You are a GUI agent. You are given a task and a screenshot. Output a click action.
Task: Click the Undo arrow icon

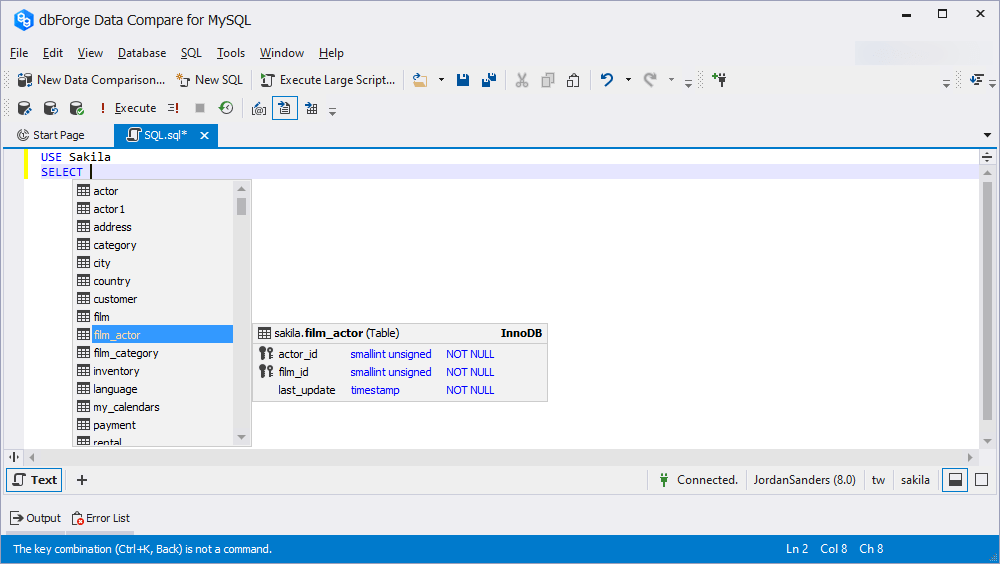607,80
